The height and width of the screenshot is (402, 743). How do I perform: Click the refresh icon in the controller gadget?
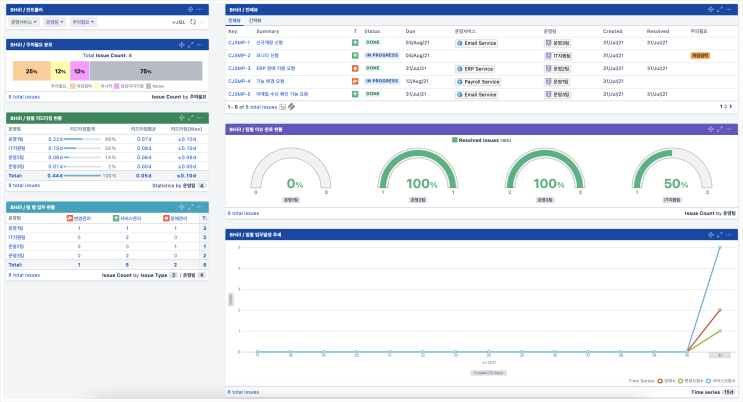click(x=192, y=21)
